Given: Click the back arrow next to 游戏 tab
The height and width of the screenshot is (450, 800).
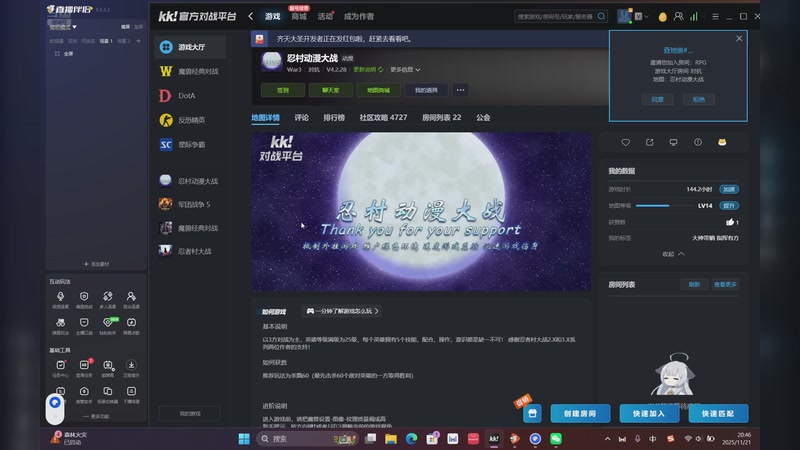Looking at the screenshot, I should coord(251,16).
